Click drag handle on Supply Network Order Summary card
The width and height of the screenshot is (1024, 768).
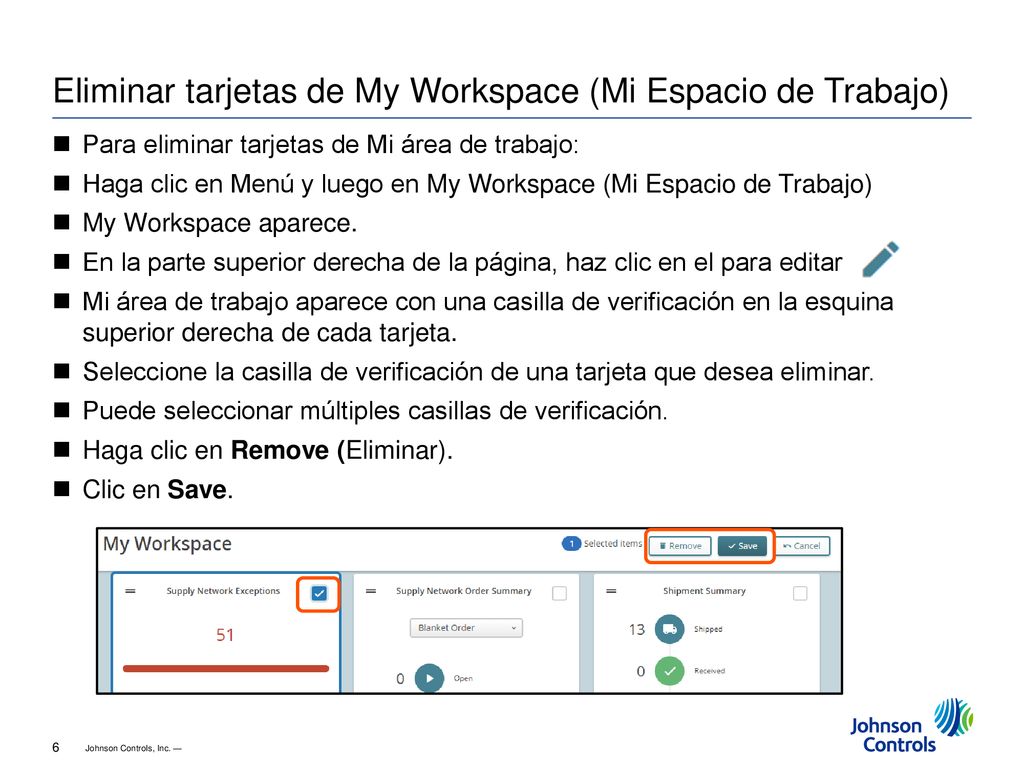[x=371, y=591]
